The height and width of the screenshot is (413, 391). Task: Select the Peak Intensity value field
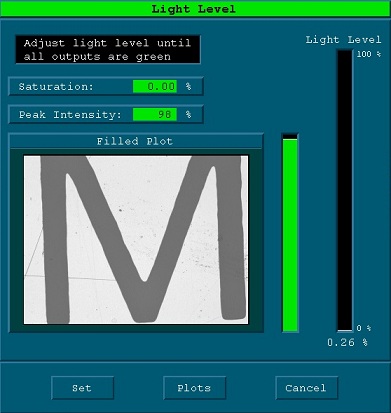(x=155, y=115)
